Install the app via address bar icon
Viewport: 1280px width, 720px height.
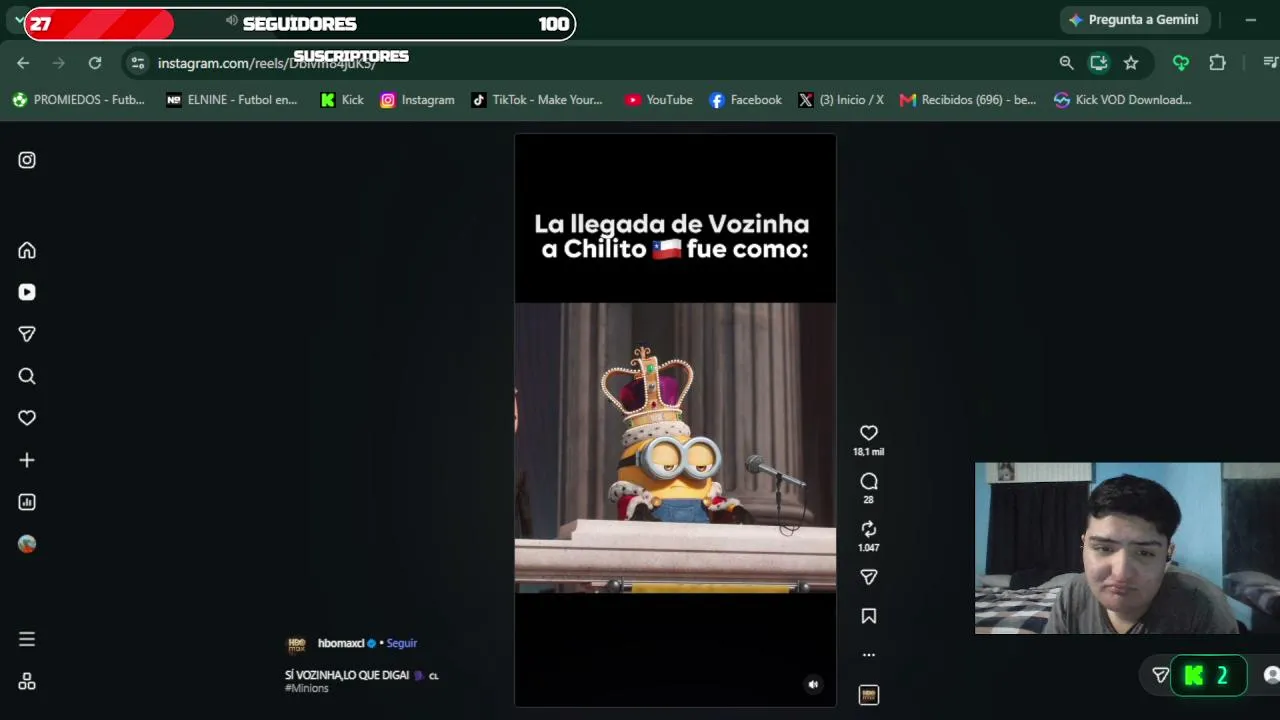pyautogui.click(x=1099, y=63)
